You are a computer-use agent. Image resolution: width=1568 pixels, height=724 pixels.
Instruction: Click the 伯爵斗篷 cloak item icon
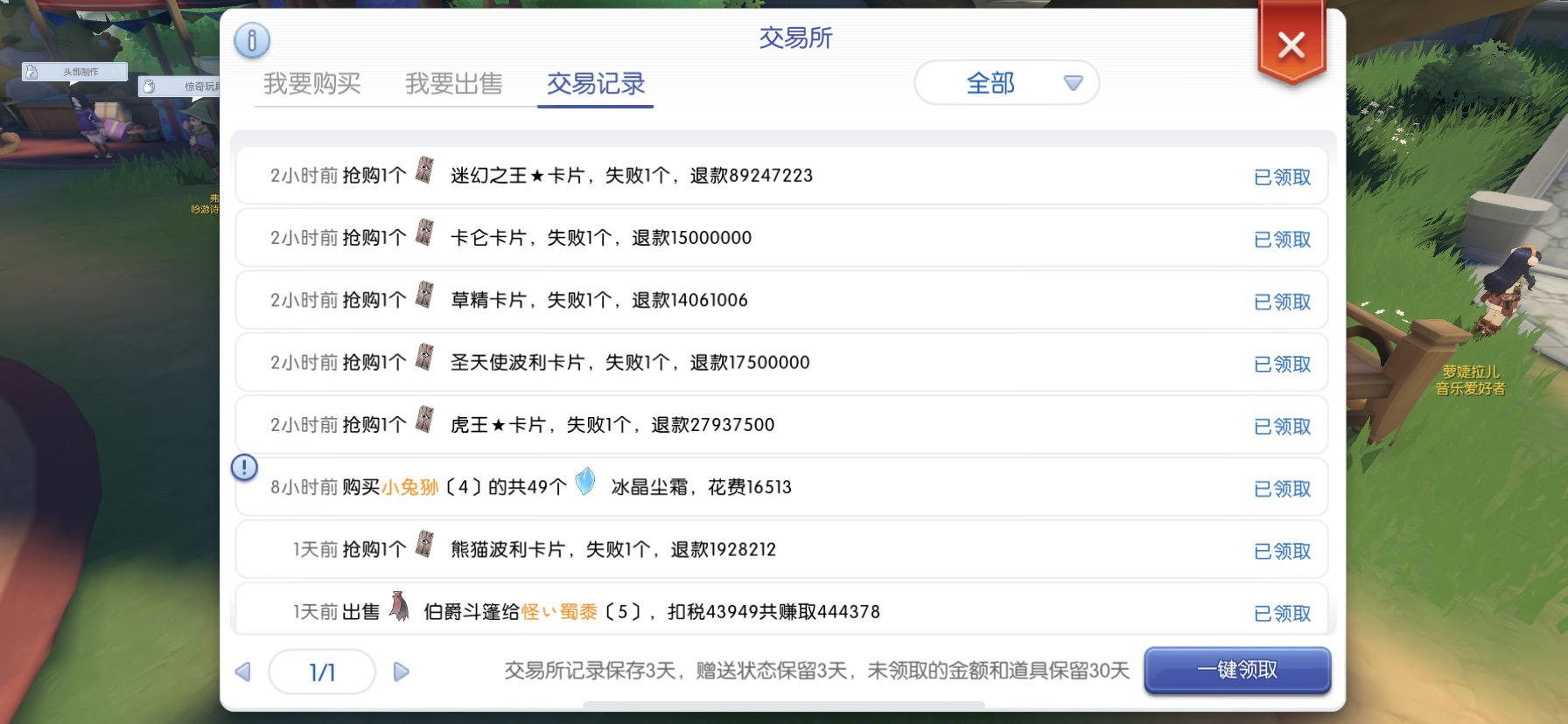click(x=399, y=606)
